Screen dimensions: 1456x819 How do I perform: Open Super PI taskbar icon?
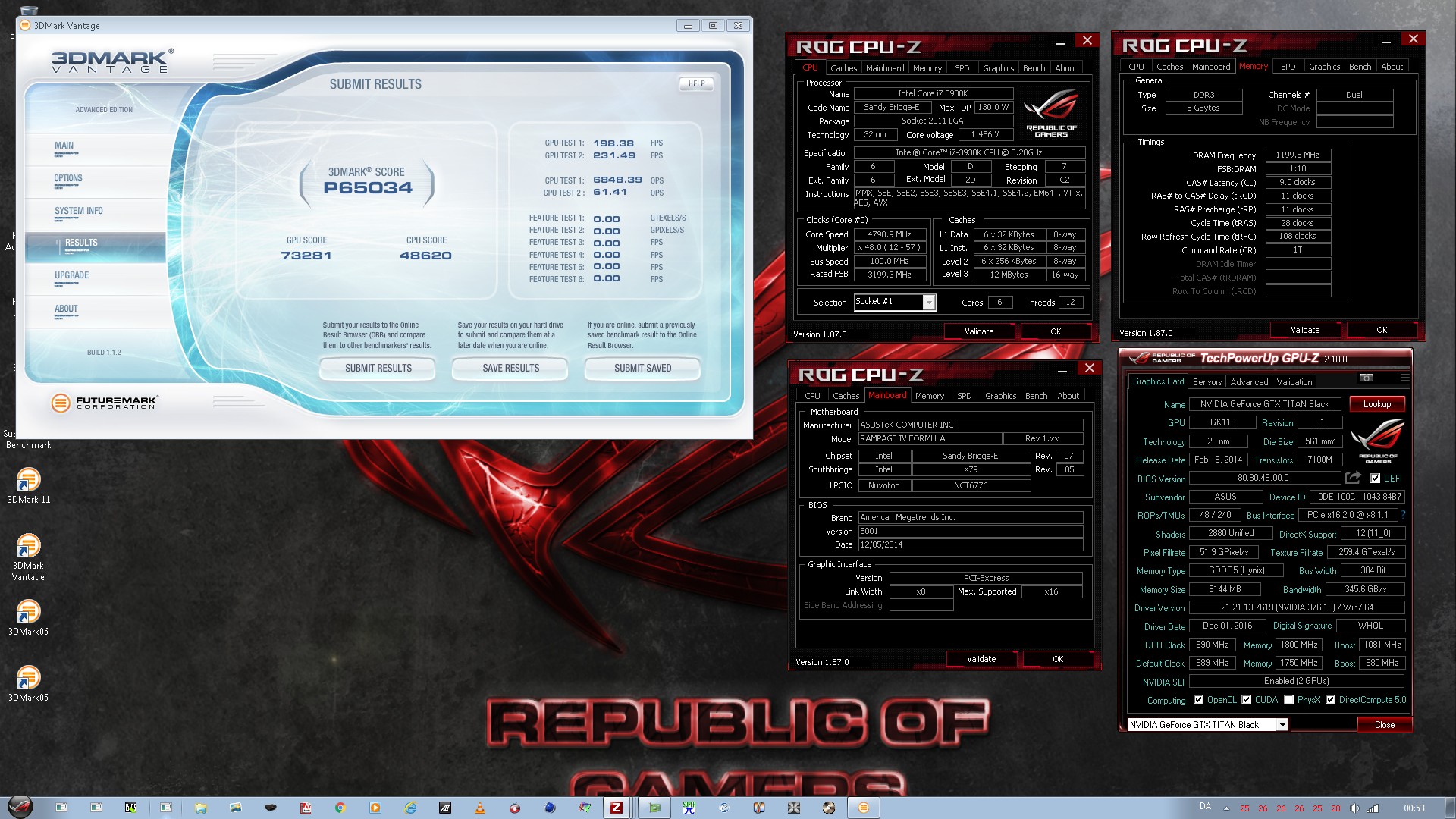click(x=689, y=808)
